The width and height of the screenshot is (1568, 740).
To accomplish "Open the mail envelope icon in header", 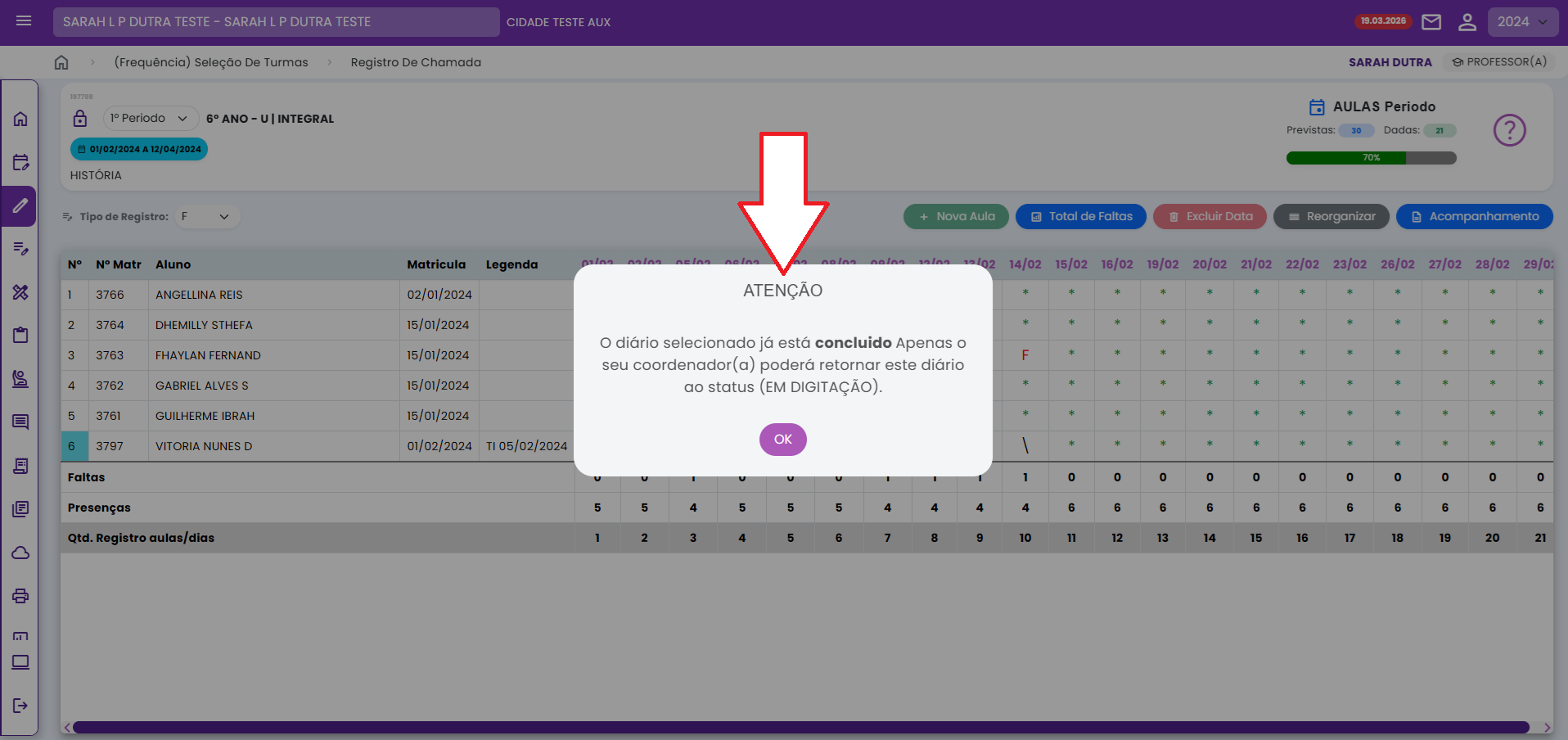I will pyautogui.click(x=1431, y=22).
